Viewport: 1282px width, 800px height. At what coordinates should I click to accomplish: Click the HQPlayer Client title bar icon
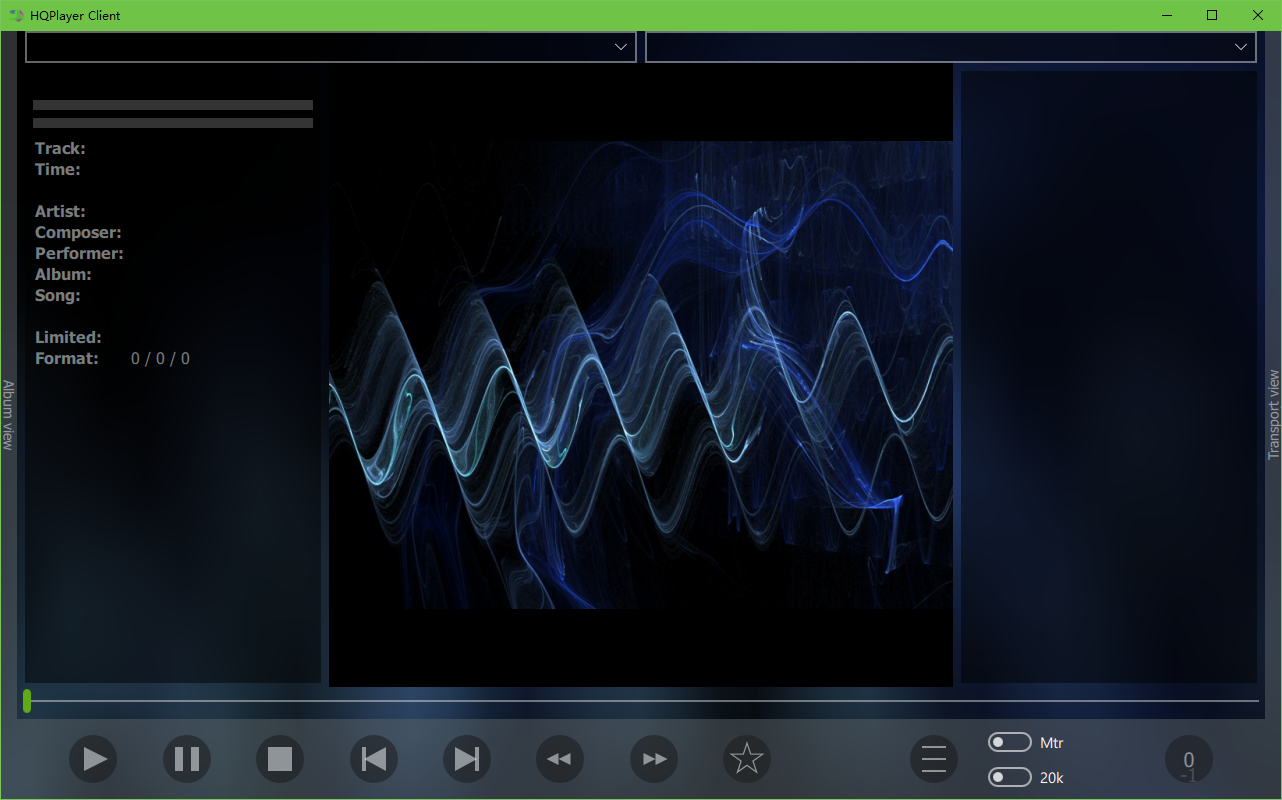click(x=16, y=15)
